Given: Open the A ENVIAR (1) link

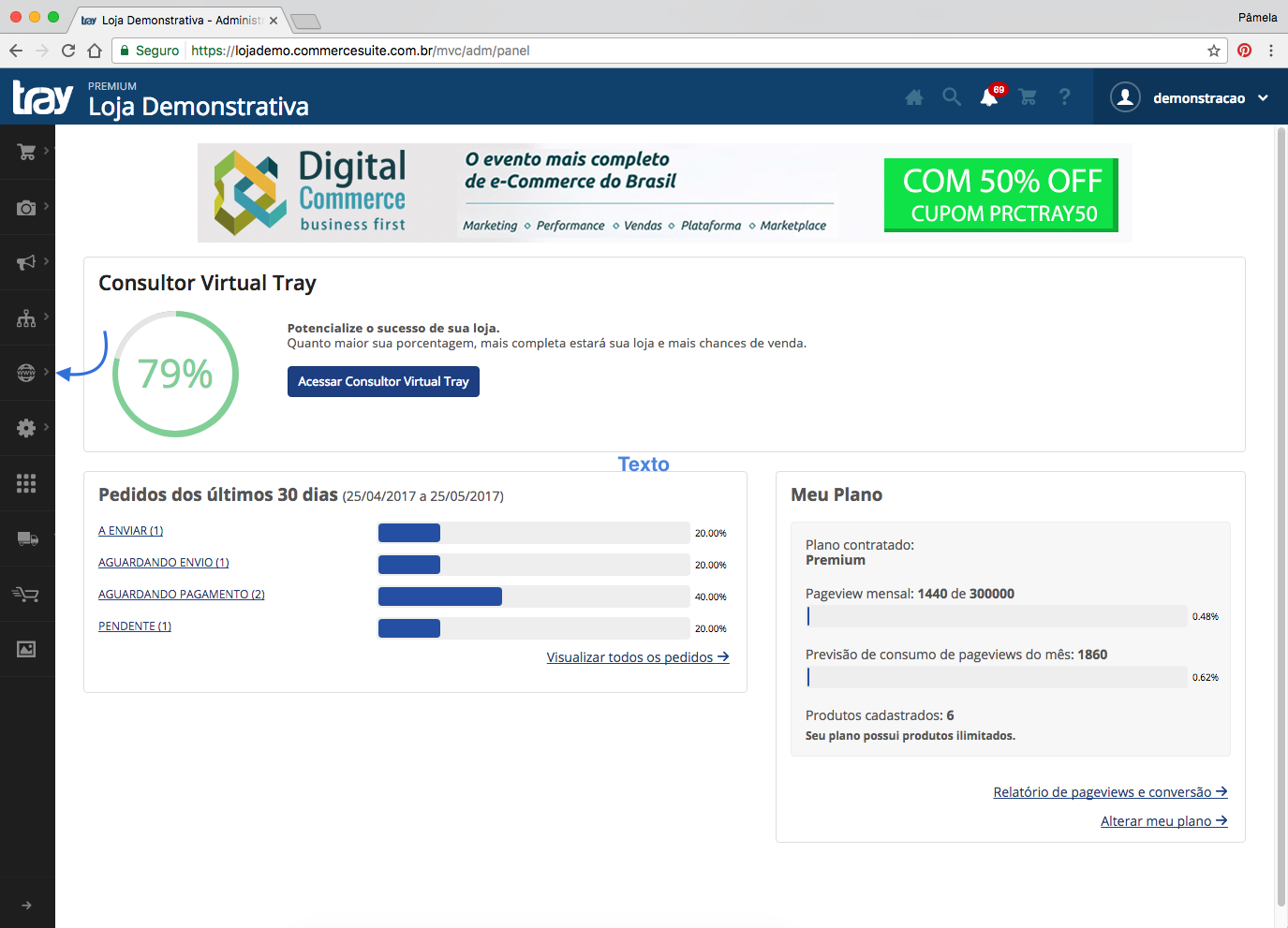Looking at the screenshot, I should (x=131, y=531).
